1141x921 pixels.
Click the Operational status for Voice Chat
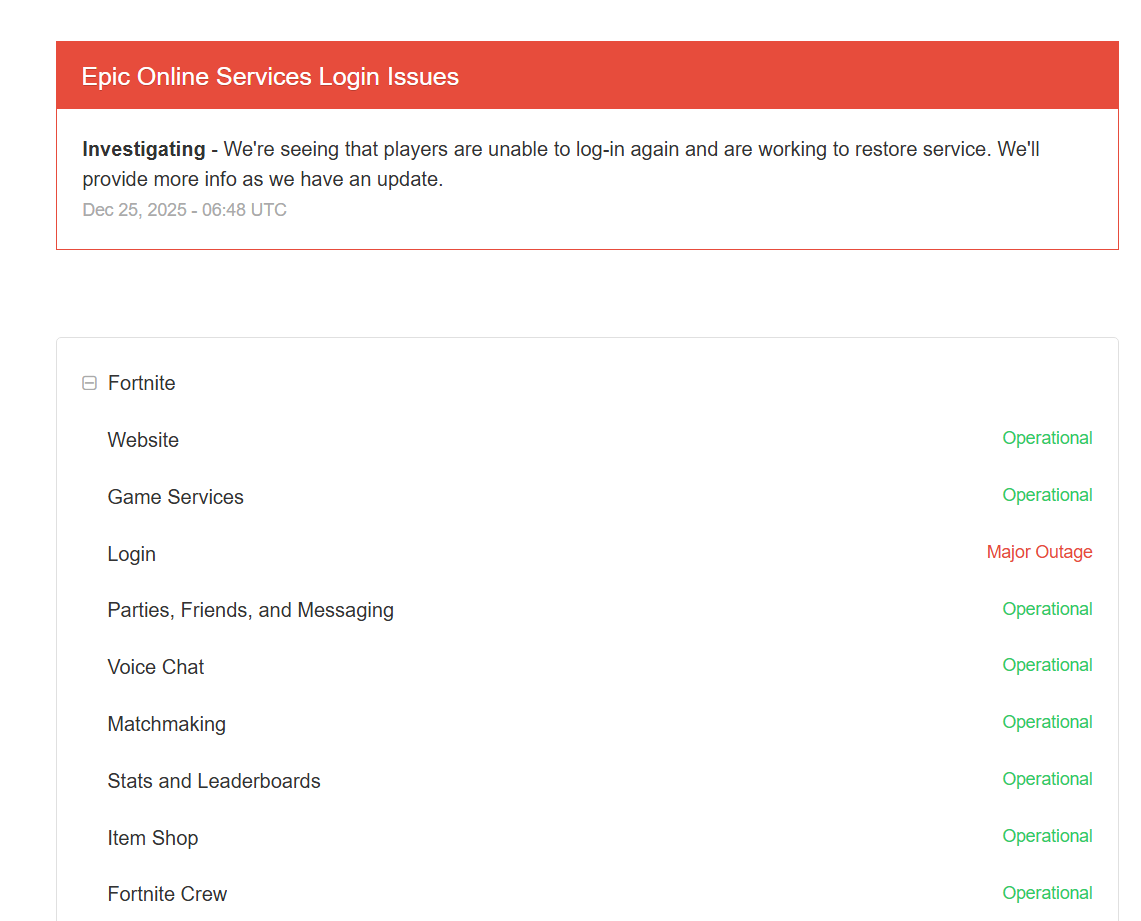coord(1047,666)
